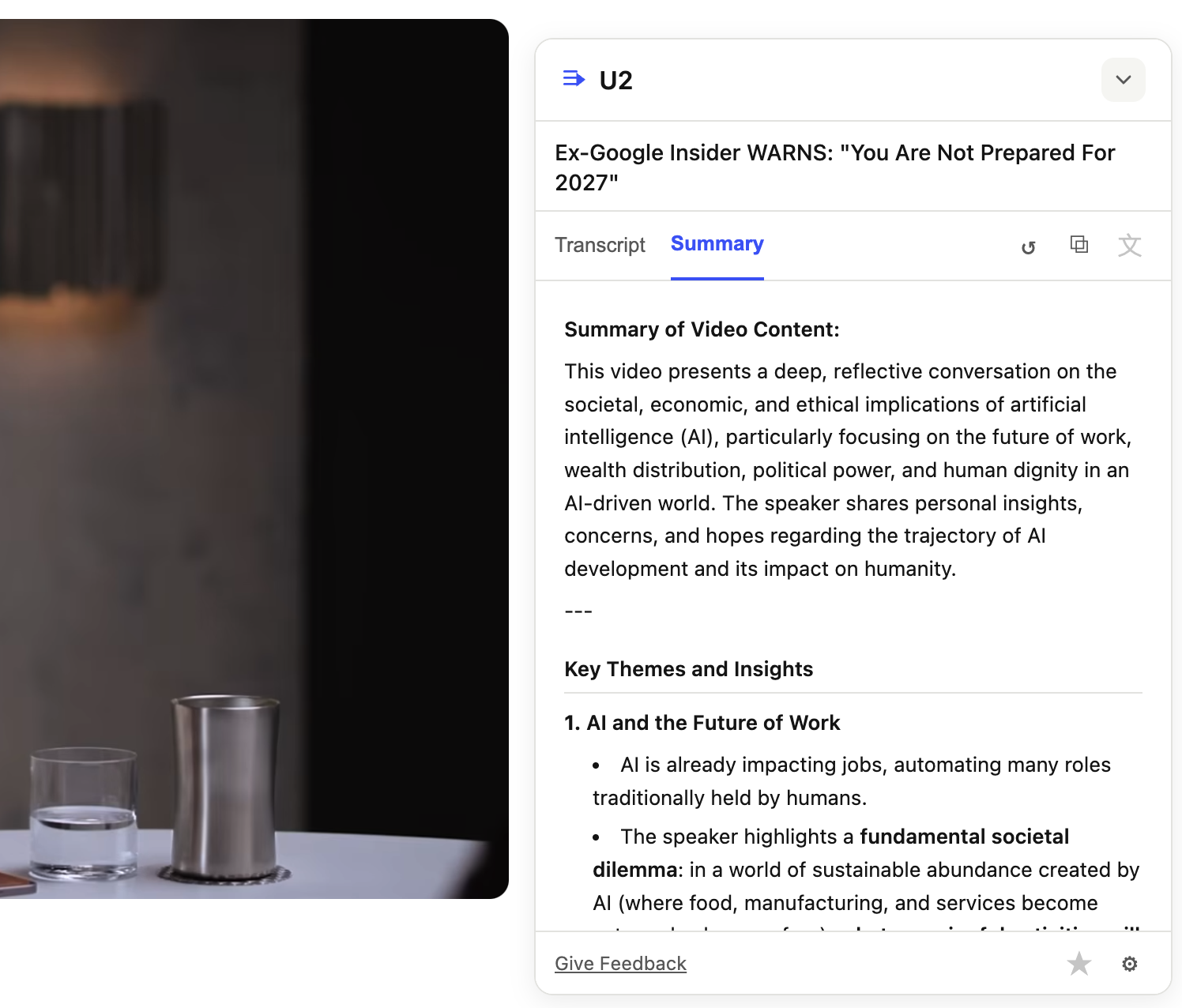
Task: Open Give Feedback
Action: tap(620, 964)
